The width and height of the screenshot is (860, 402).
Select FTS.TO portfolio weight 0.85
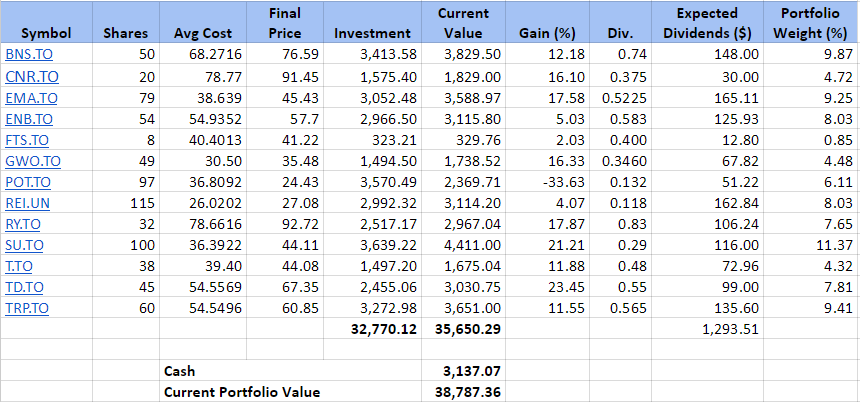tap(812, 140)
